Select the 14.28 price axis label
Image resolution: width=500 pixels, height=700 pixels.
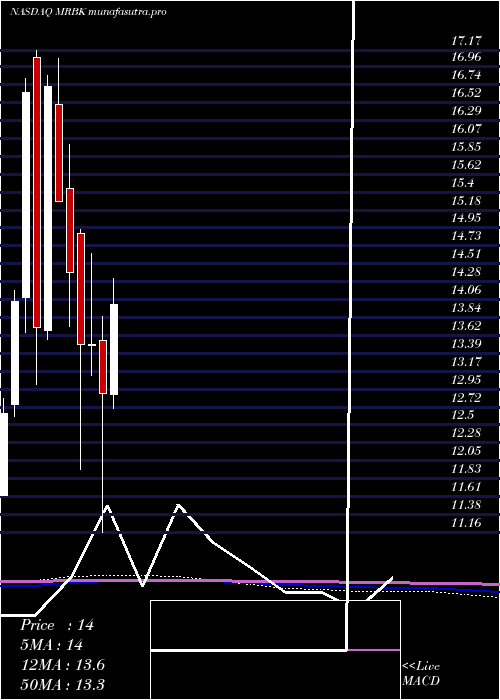click(x=466, y=271)
